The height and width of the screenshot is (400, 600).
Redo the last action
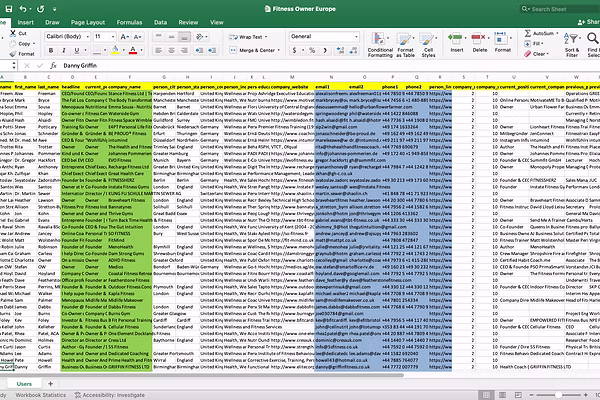41,8
